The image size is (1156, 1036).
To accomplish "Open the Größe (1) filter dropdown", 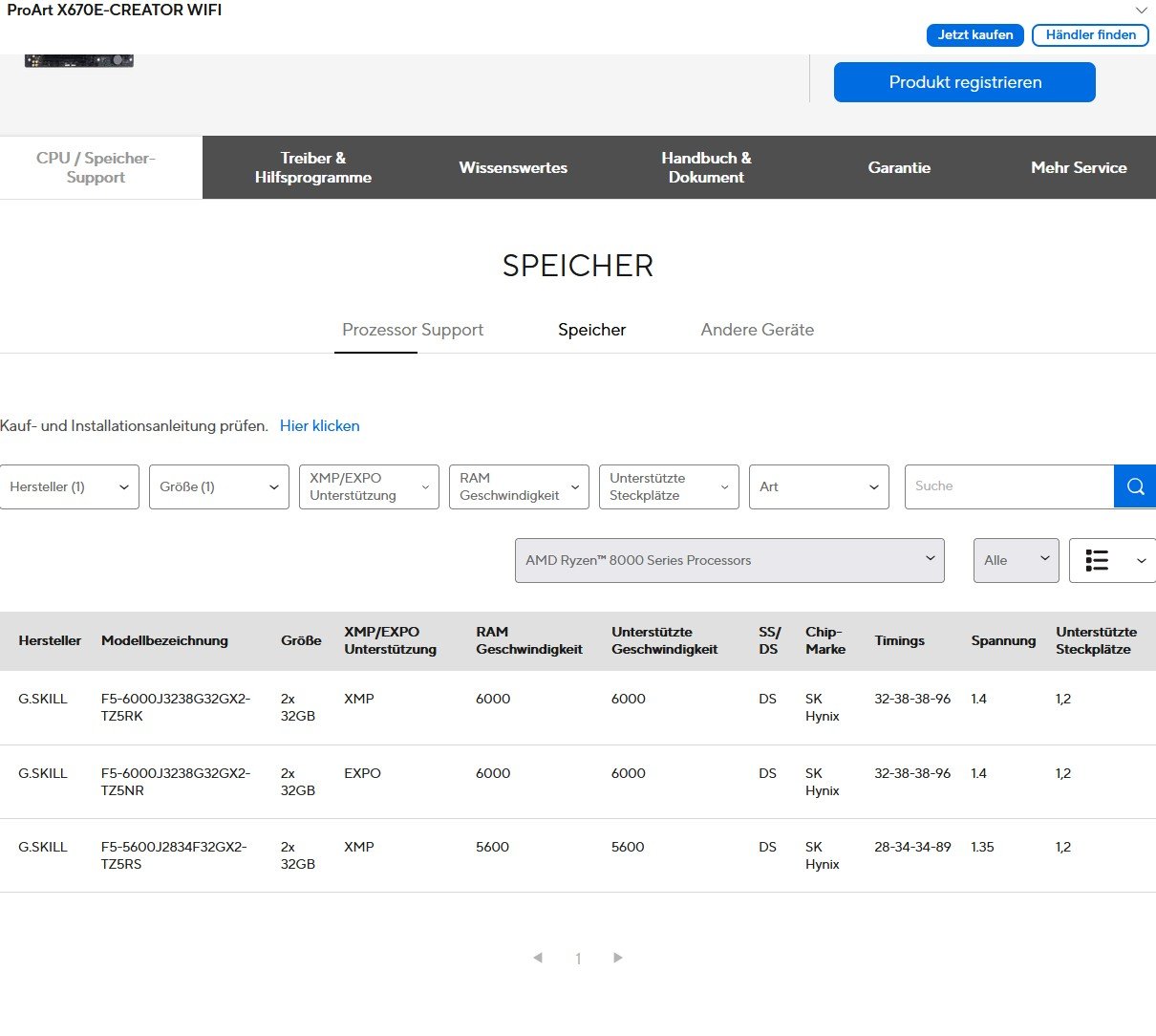I will (x=219, y=486).
